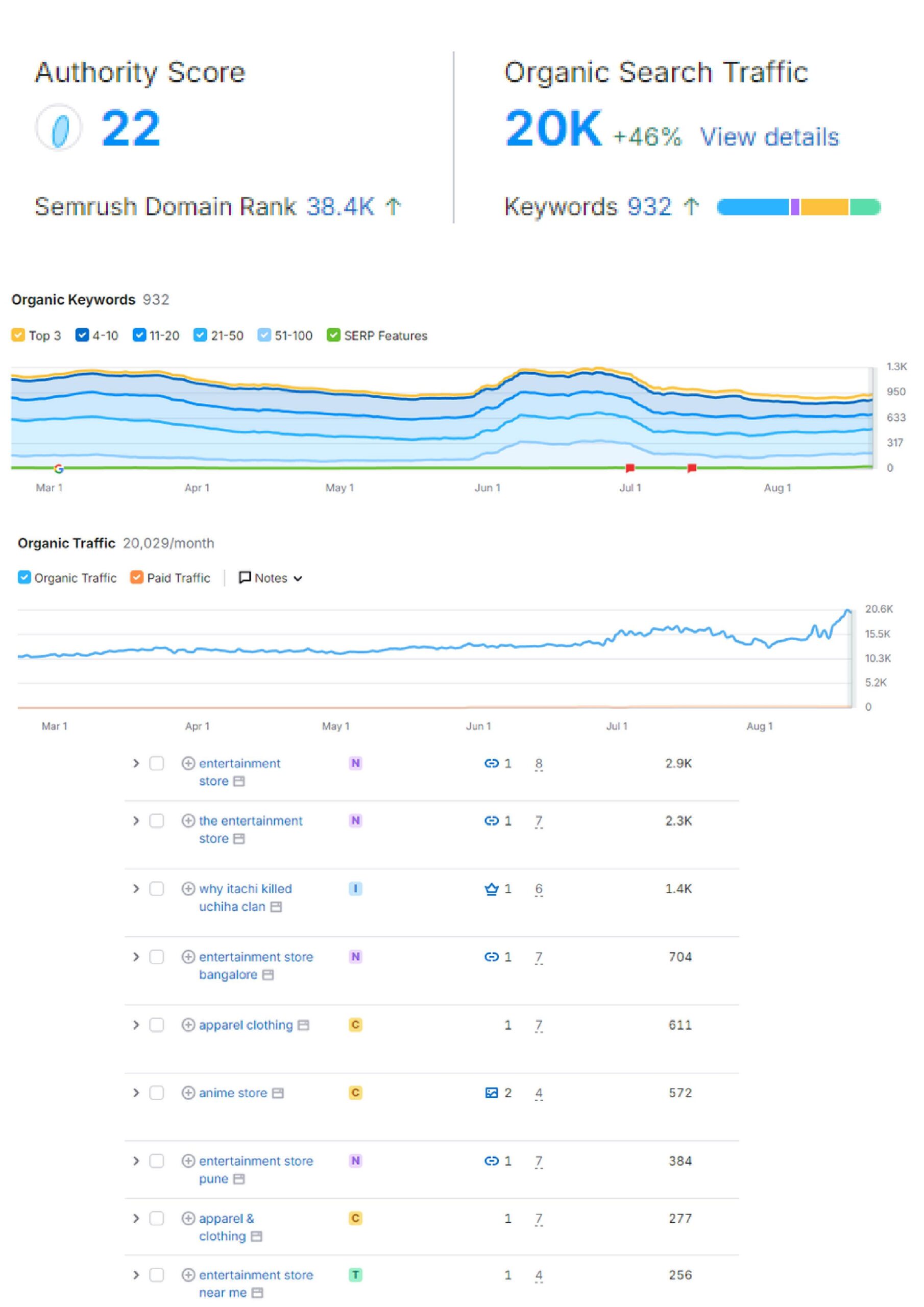Expand the 'apparel clothing' row
Viewport: 924px width, 1307px height.
(135, 1025)
